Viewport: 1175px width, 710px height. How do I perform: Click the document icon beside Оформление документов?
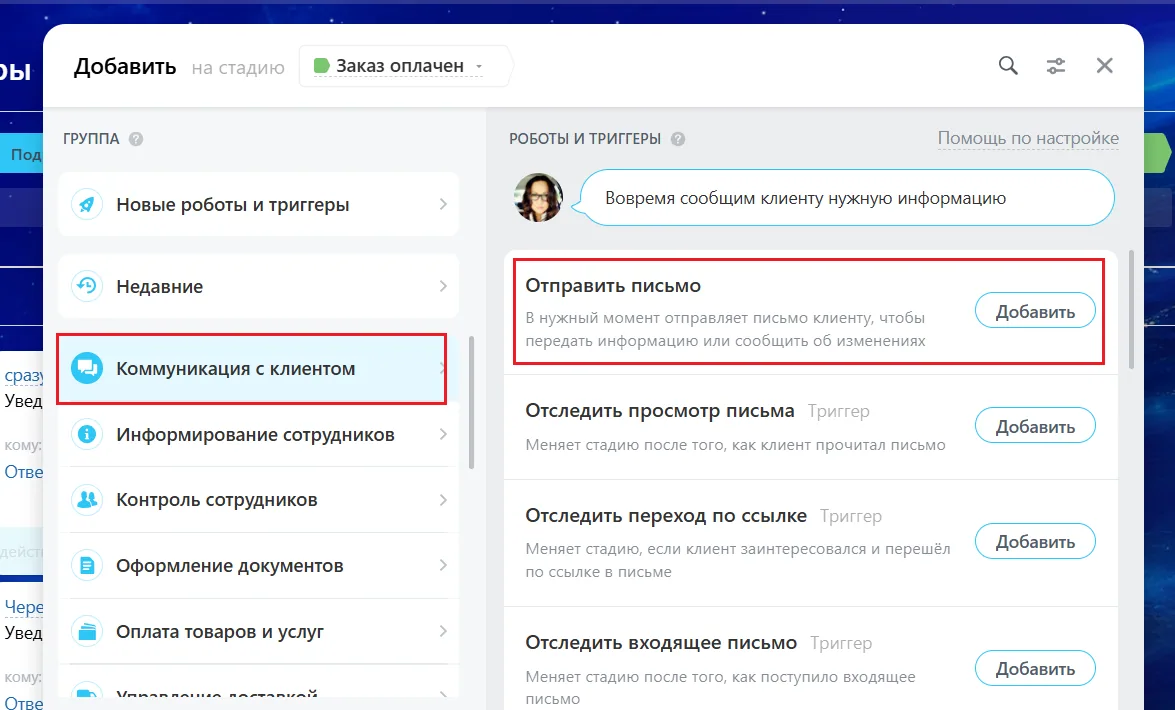[87, 565]
